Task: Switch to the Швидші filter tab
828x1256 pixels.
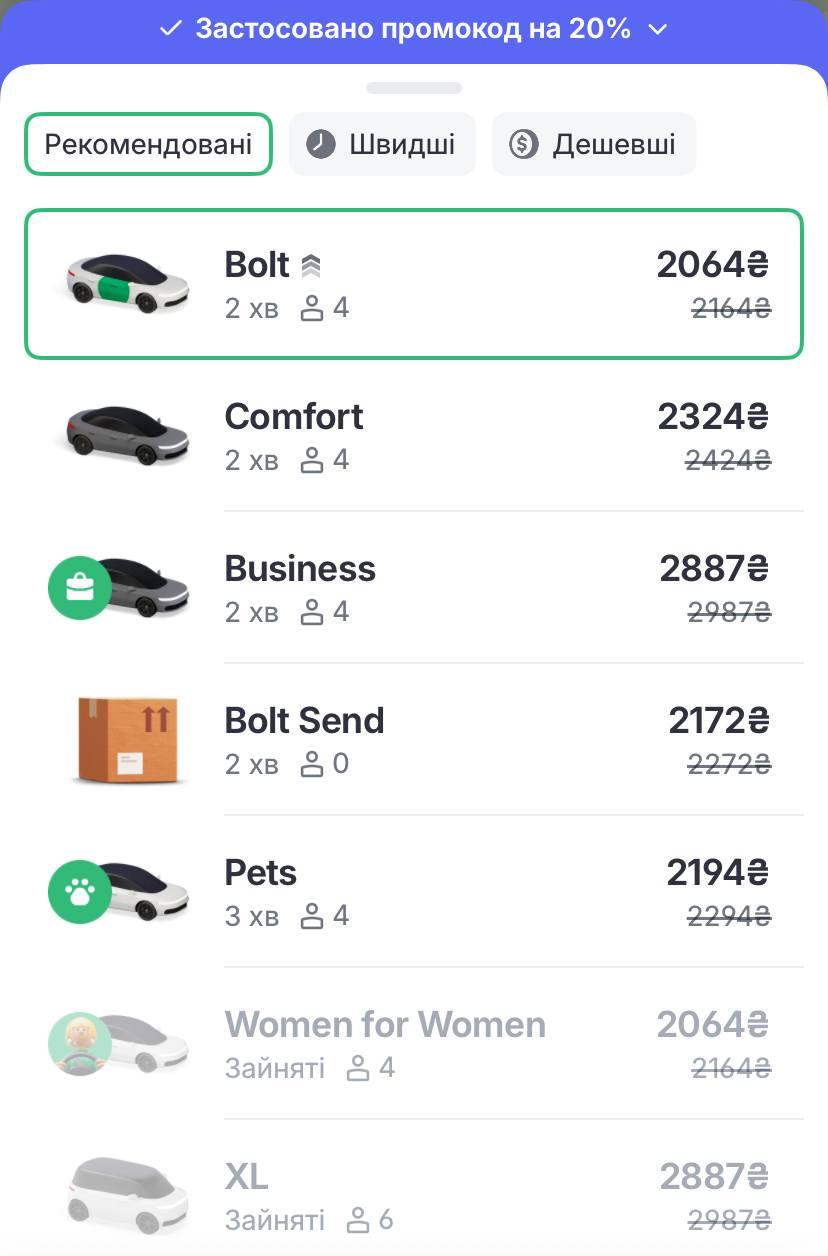Action: 382,144
